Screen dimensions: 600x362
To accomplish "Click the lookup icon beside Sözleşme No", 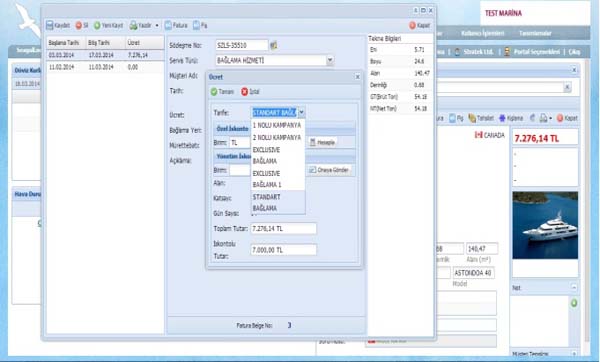I will (274, 46).
